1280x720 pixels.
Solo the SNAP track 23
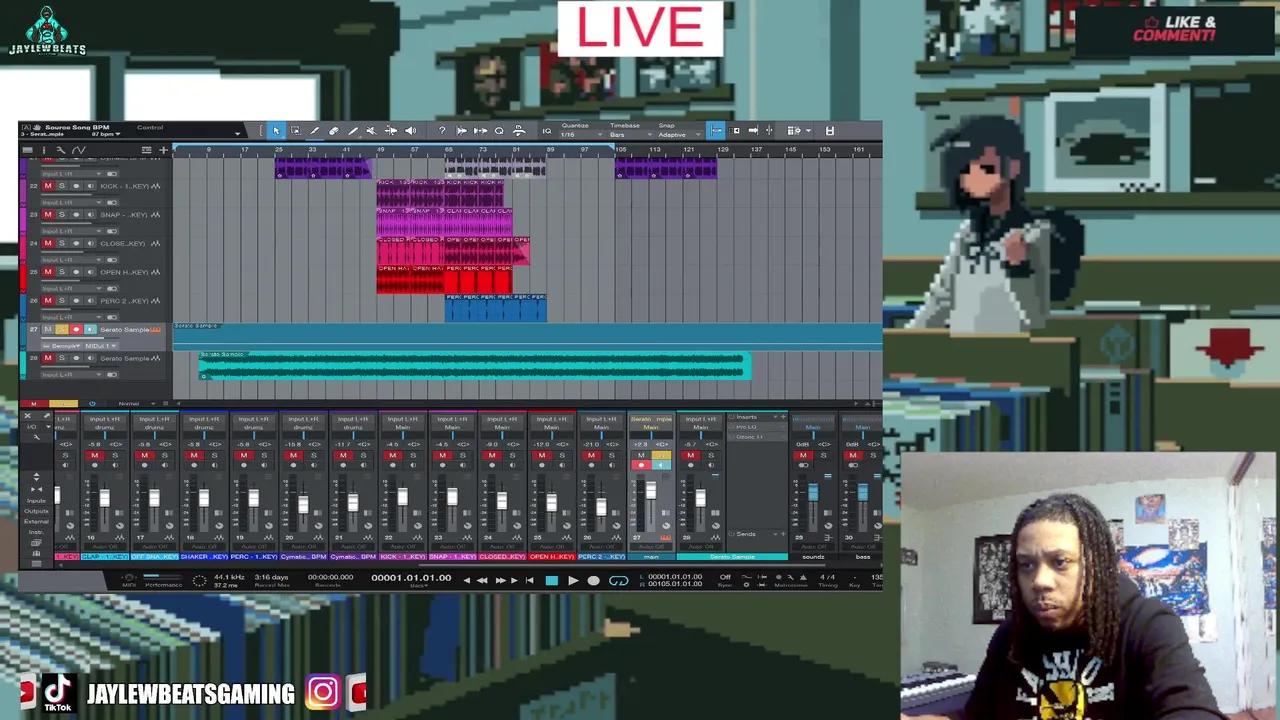tap(61, 214)
